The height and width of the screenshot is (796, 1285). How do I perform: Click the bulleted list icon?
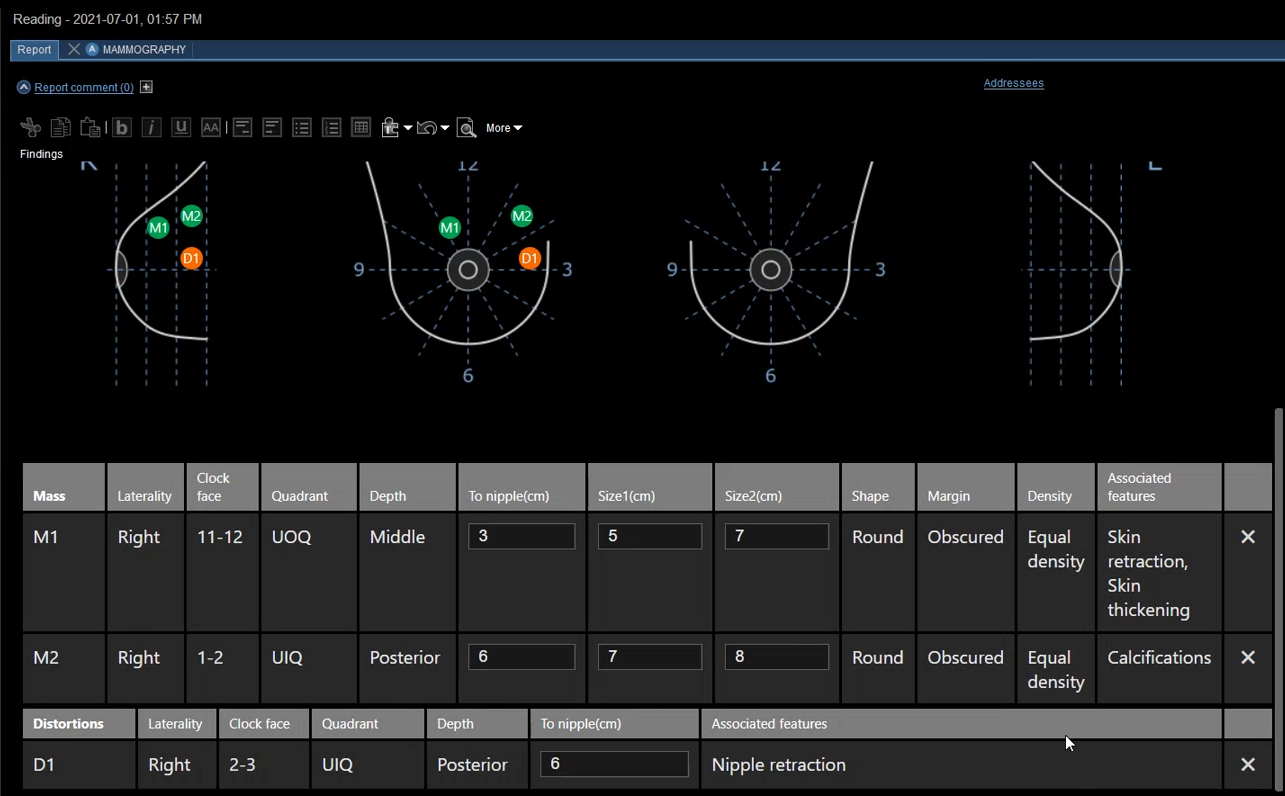coord(301,128)
